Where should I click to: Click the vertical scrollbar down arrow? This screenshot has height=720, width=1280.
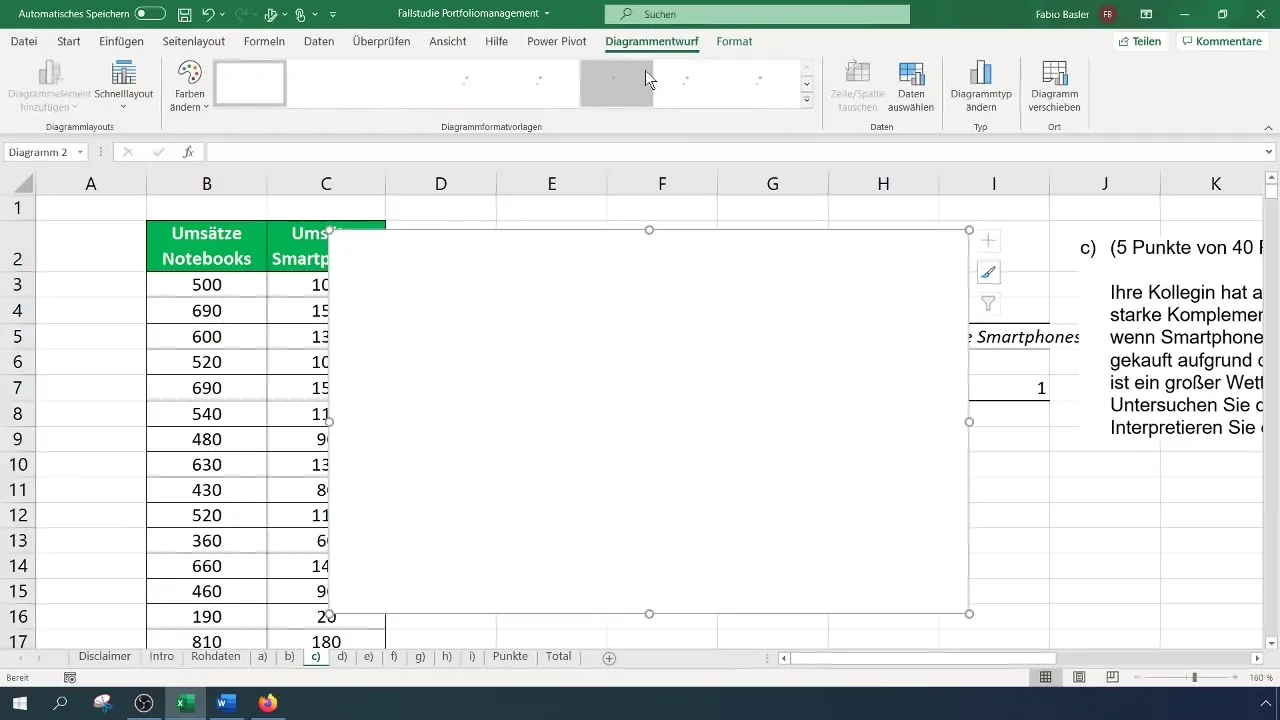(1271, 642)
